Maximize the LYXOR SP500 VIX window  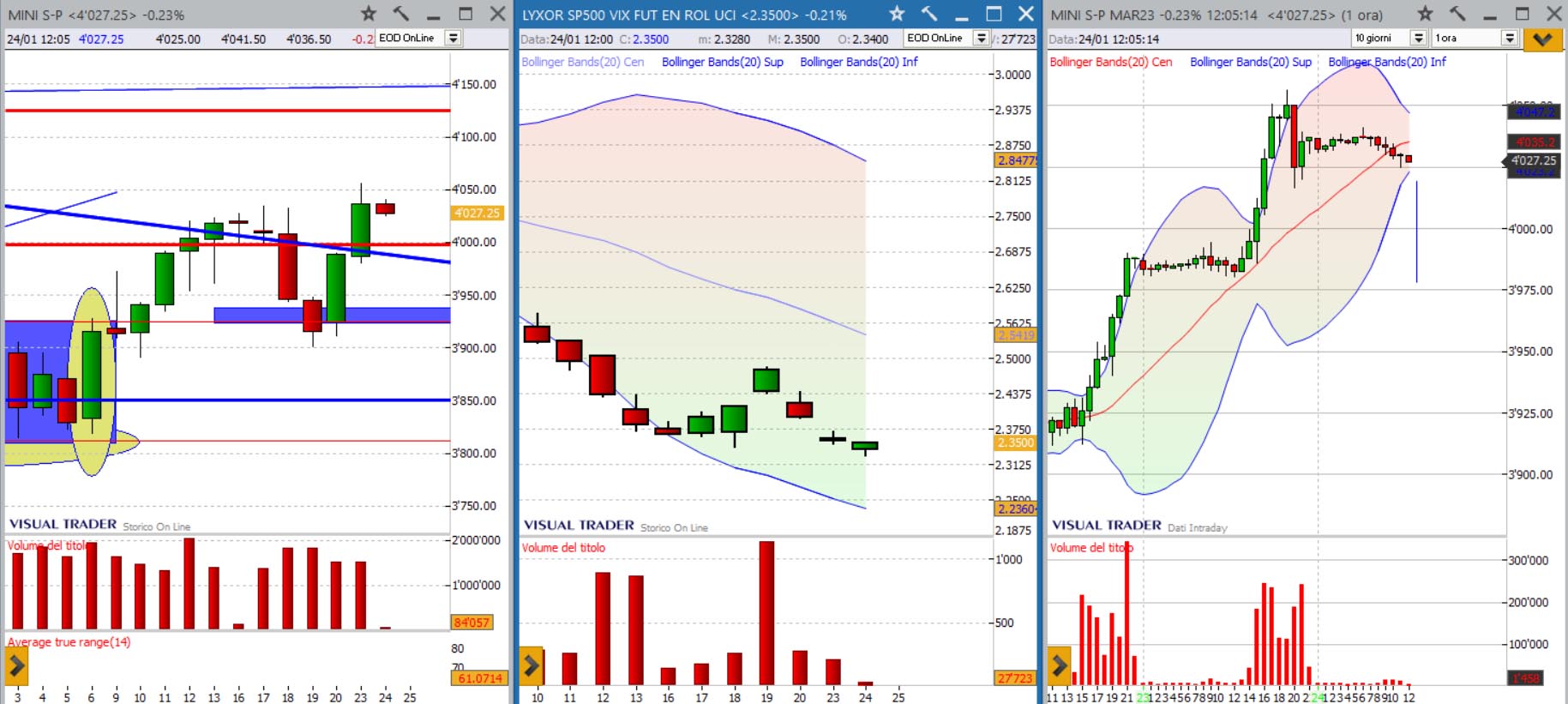tap(994, 14)
